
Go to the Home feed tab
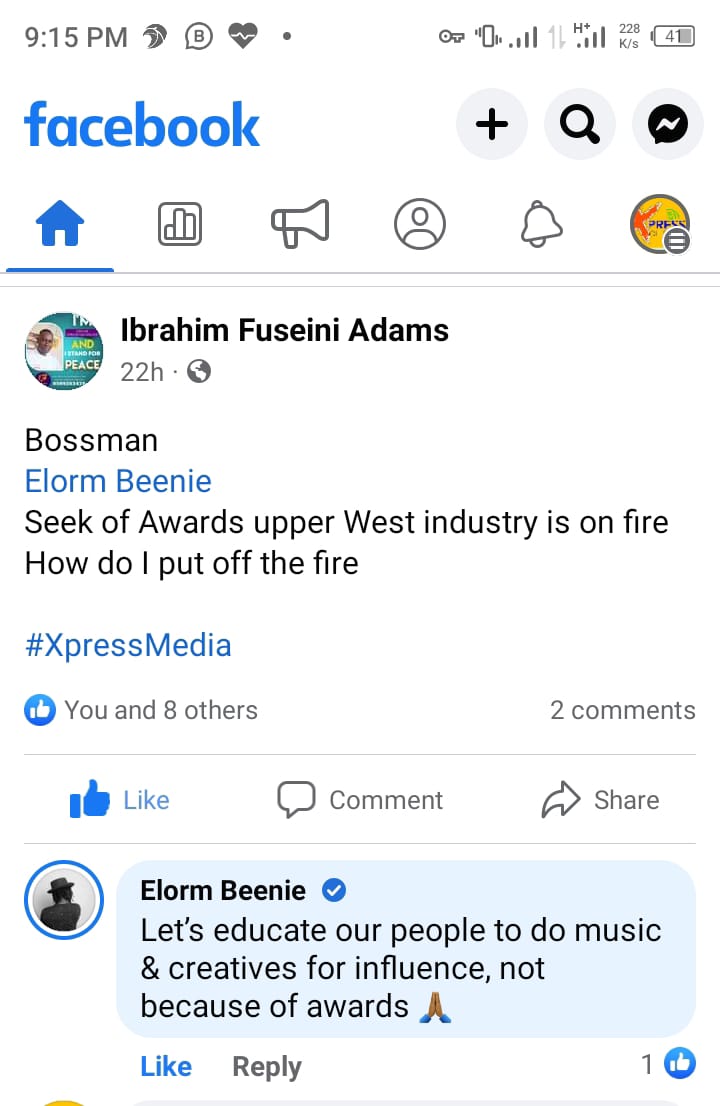60,224
